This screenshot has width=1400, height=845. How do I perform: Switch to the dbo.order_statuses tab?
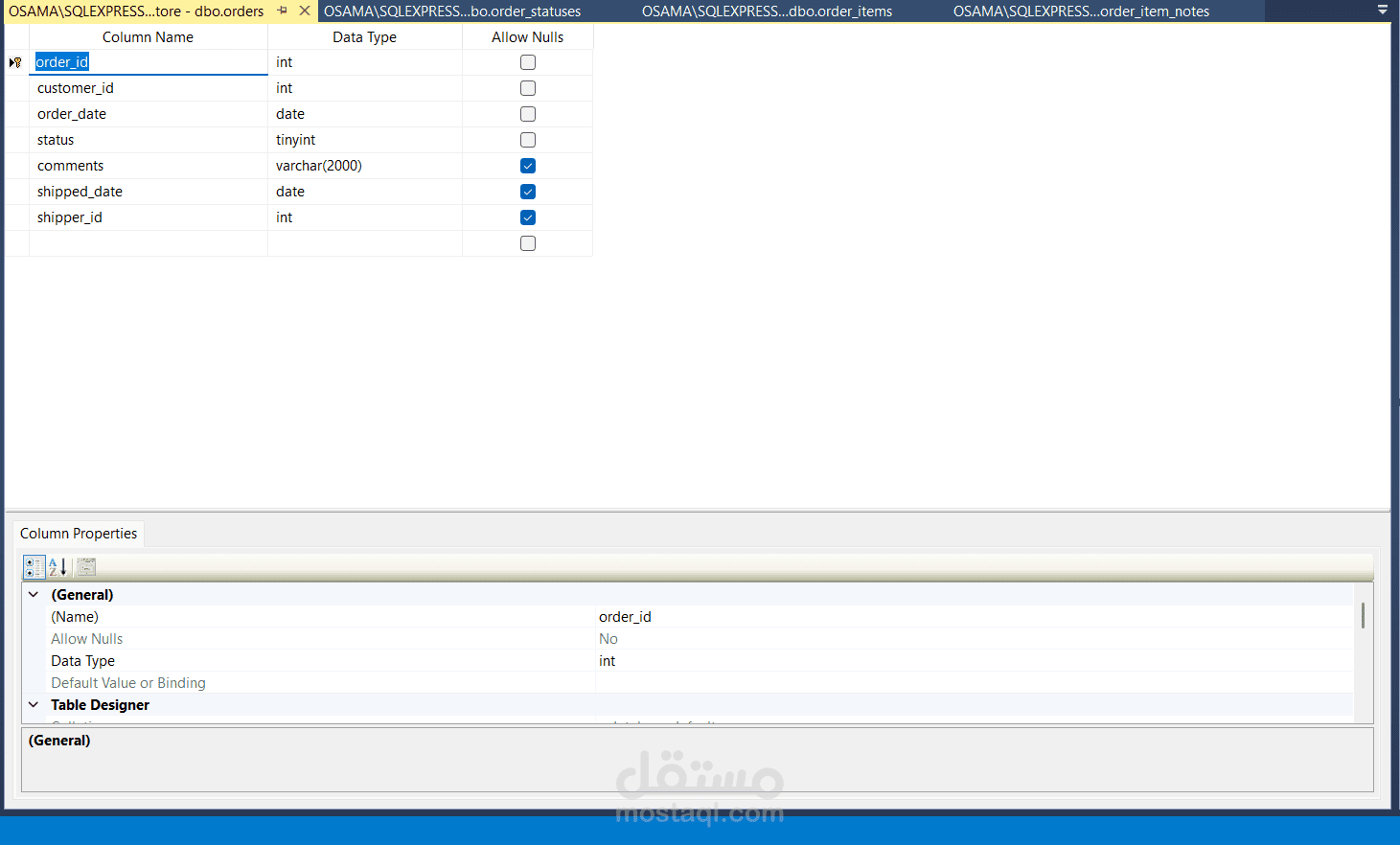(x=452, y=11)
